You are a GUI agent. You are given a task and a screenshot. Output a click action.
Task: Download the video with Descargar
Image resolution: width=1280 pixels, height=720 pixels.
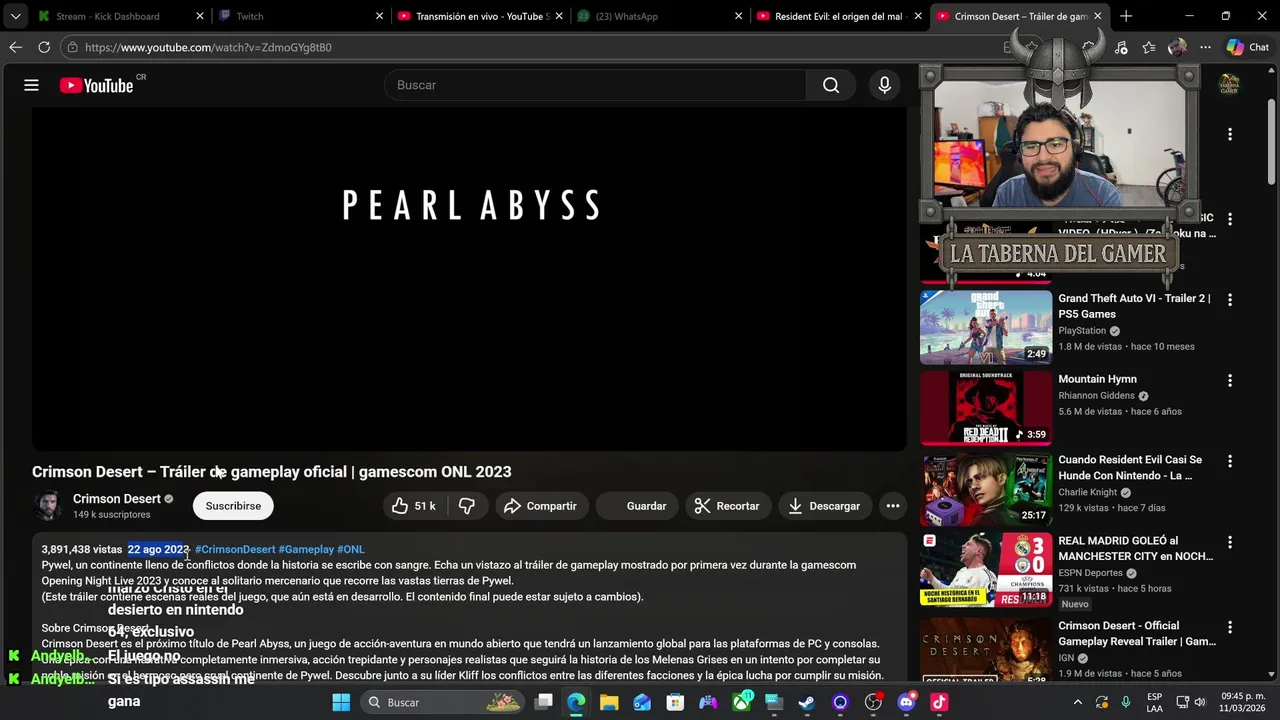tap(824, 506)
